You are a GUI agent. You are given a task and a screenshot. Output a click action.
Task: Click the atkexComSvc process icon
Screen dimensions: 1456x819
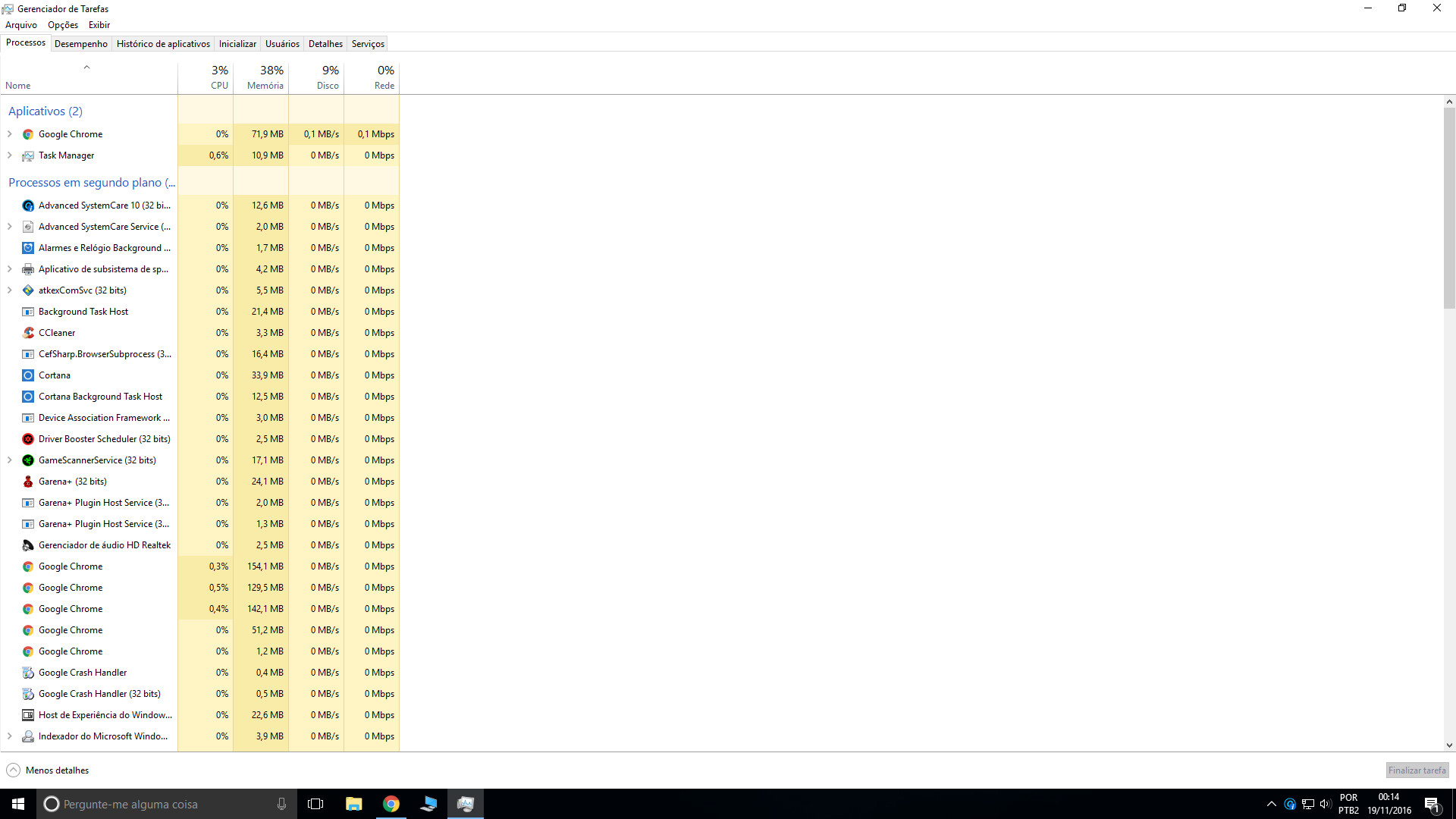coord(28,290)
